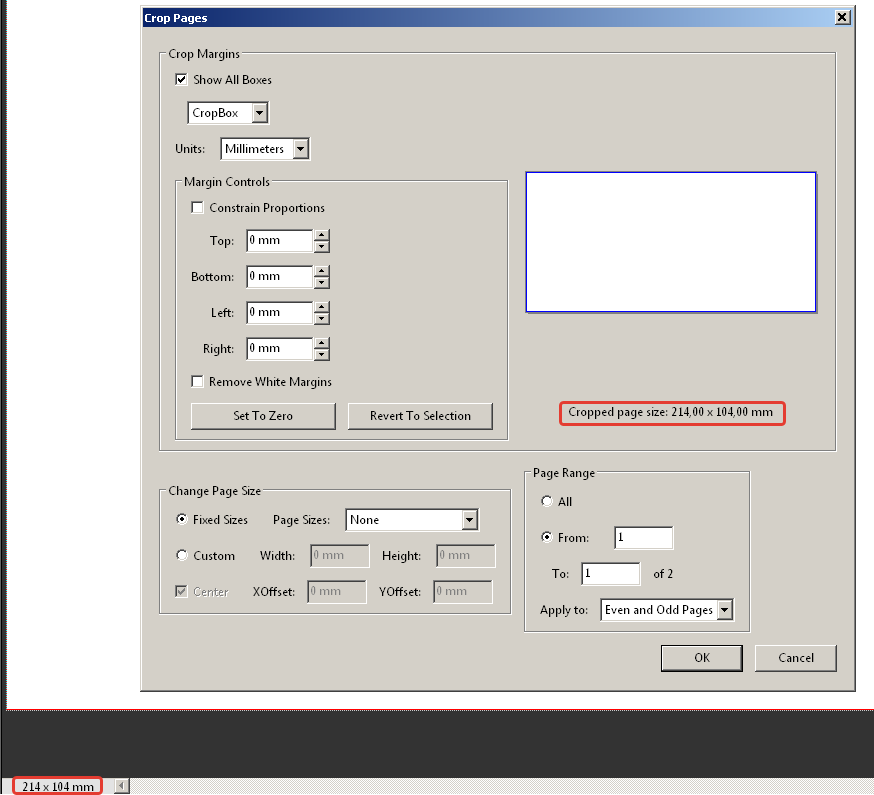Click the page preview thumbnail
This screenshot has width=874, height=795.
671,242
